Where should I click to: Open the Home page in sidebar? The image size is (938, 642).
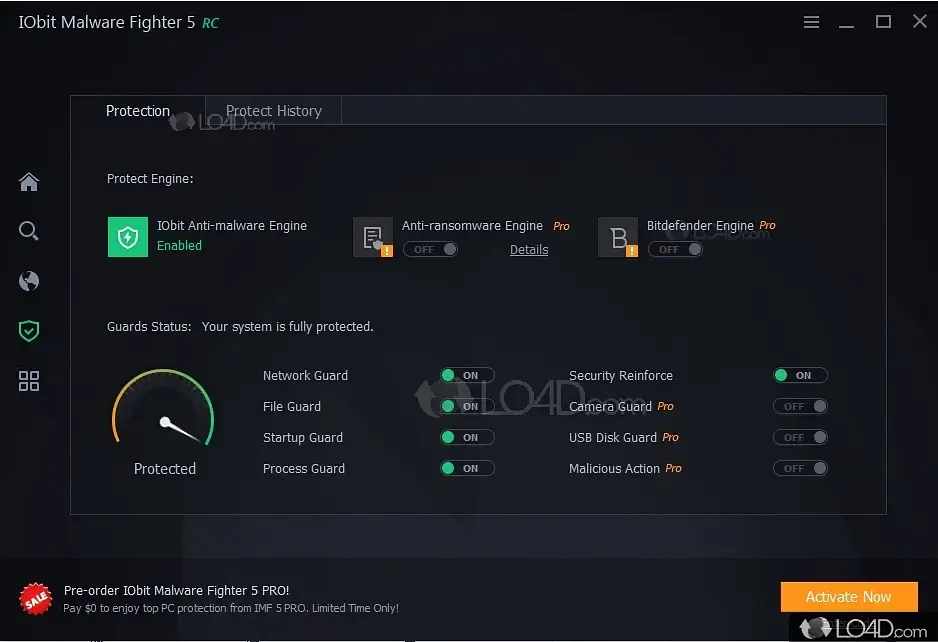click(29, 181)
